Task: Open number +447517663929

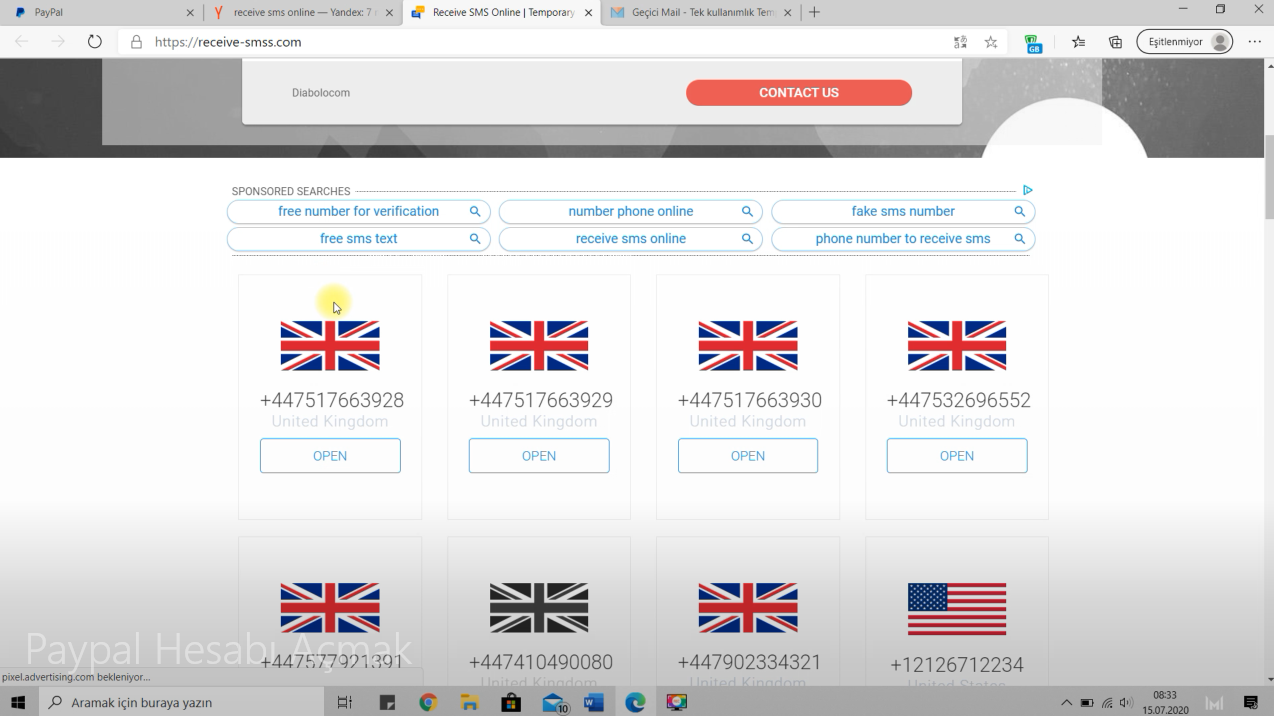Action: 539,456
